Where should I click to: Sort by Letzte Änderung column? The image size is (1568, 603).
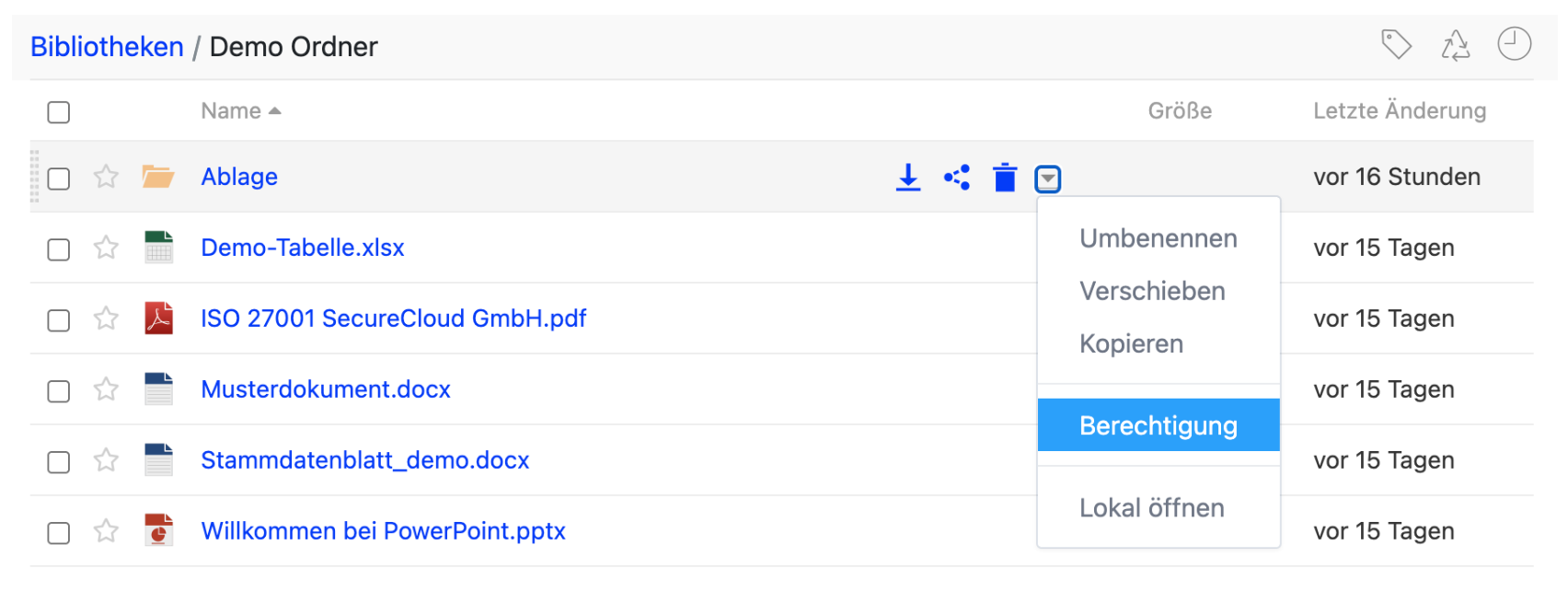1399,110
